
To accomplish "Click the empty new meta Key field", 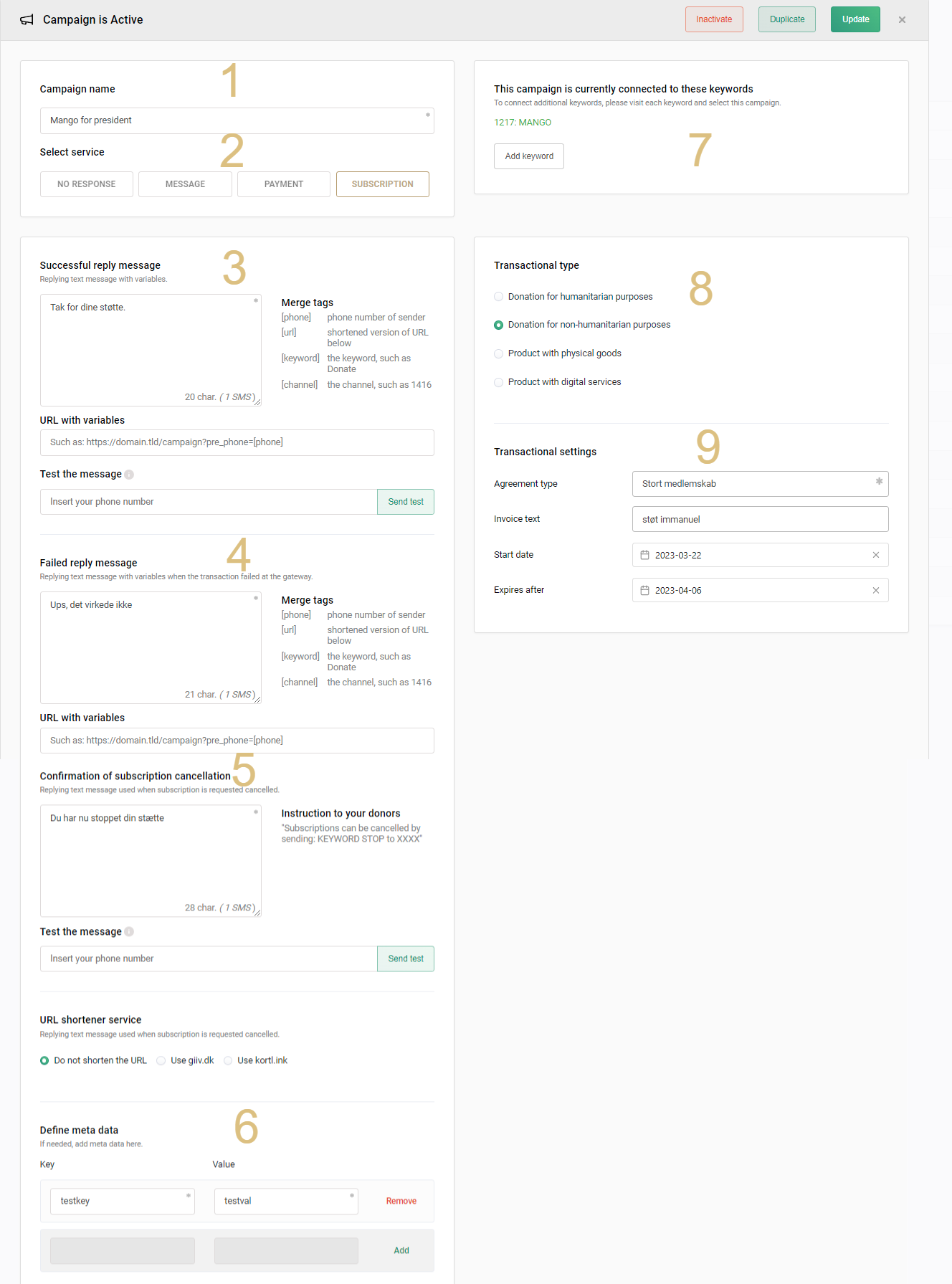I will click(123, 1251).
